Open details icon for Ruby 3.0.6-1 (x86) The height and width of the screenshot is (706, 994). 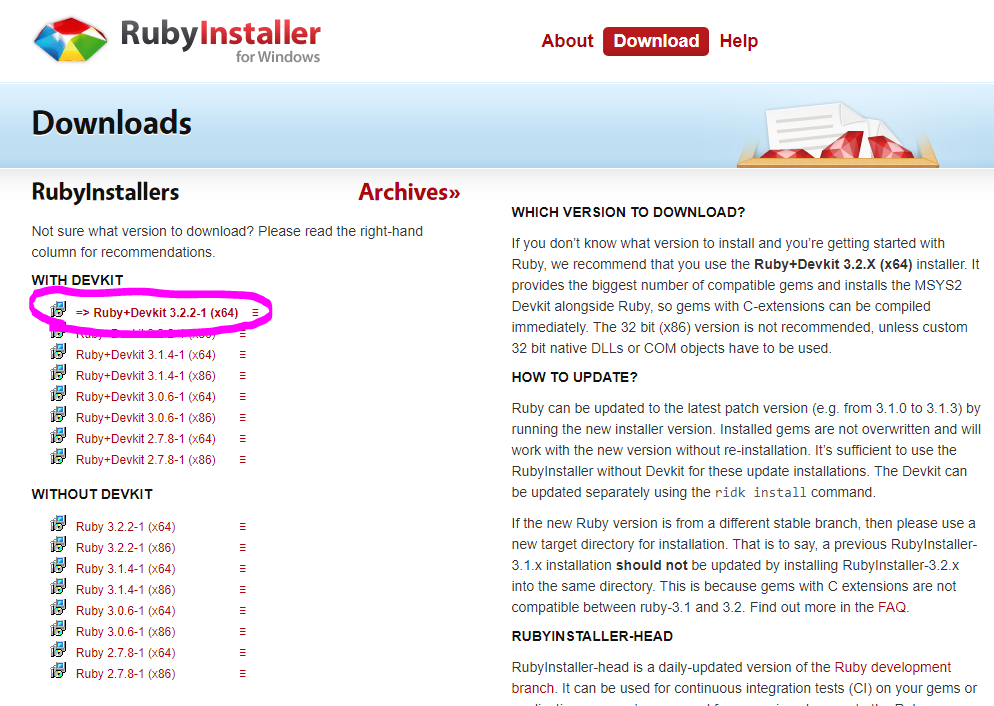click(242, 631)
